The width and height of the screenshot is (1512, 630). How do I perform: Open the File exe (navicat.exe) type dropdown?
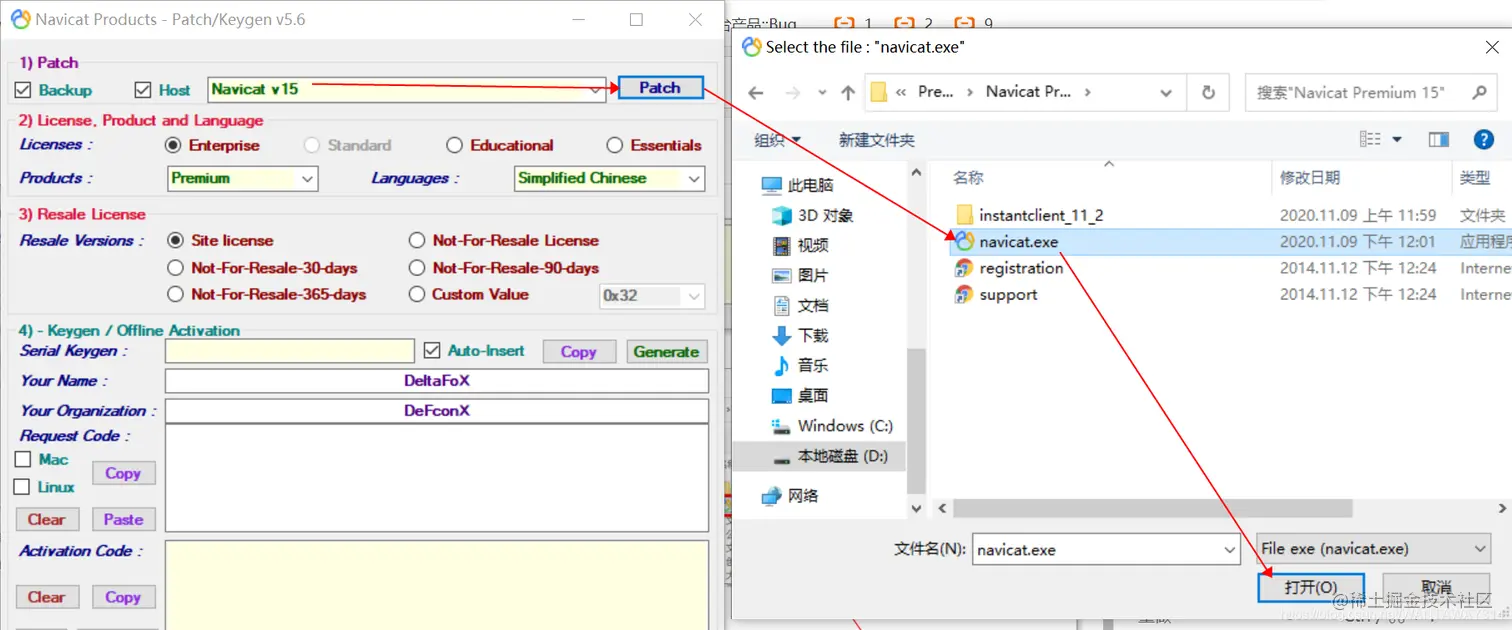(1374, 549)
